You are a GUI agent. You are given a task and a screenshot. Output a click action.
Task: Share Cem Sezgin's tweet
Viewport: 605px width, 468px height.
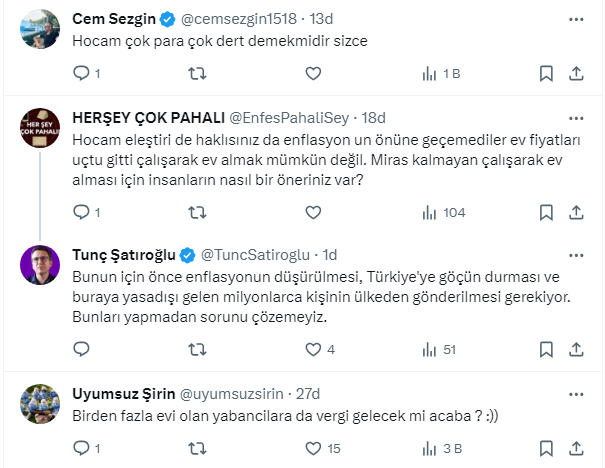576,73
